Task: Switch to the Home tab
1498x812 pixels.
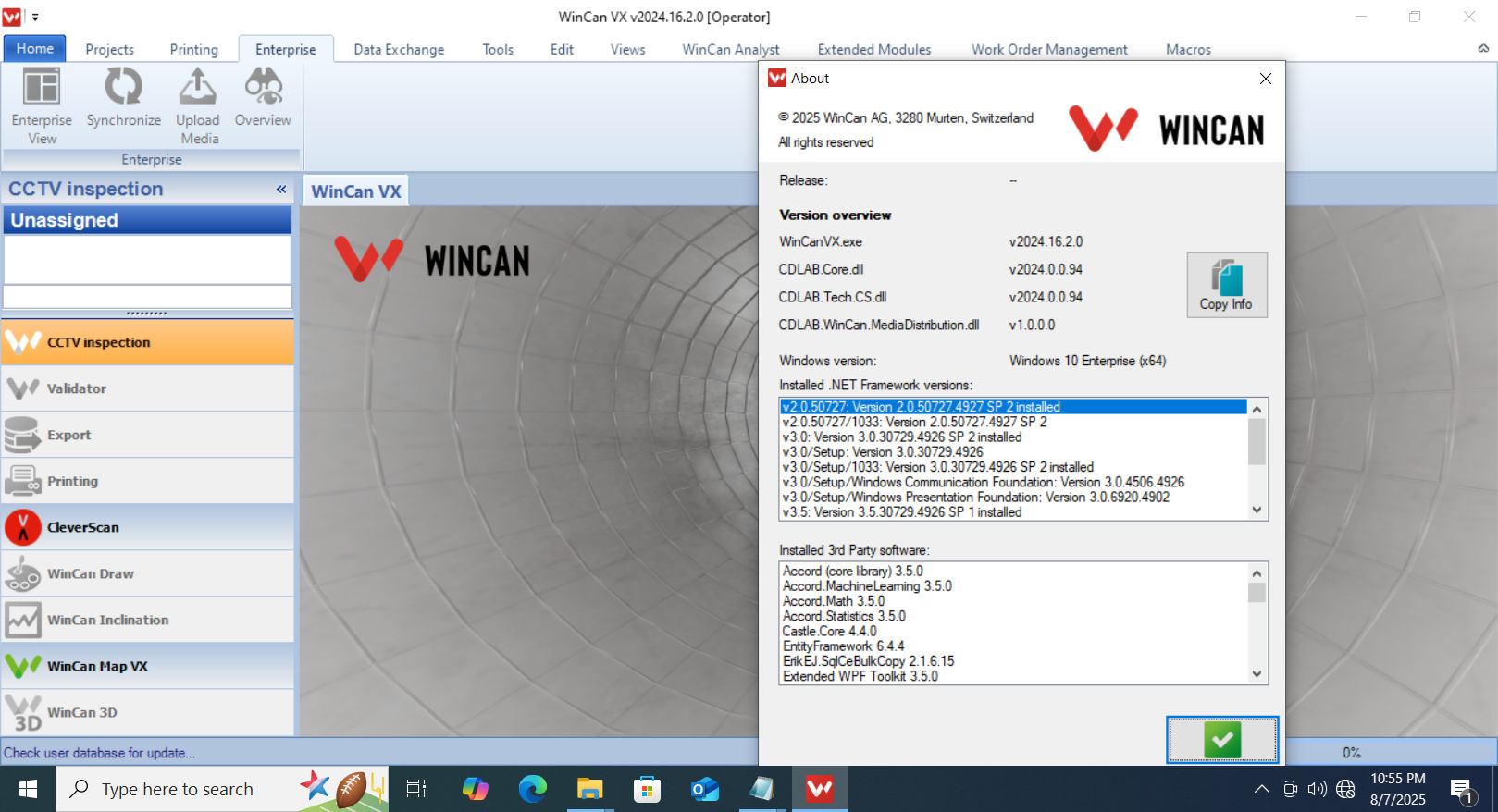Action: (x=34, y=48)
